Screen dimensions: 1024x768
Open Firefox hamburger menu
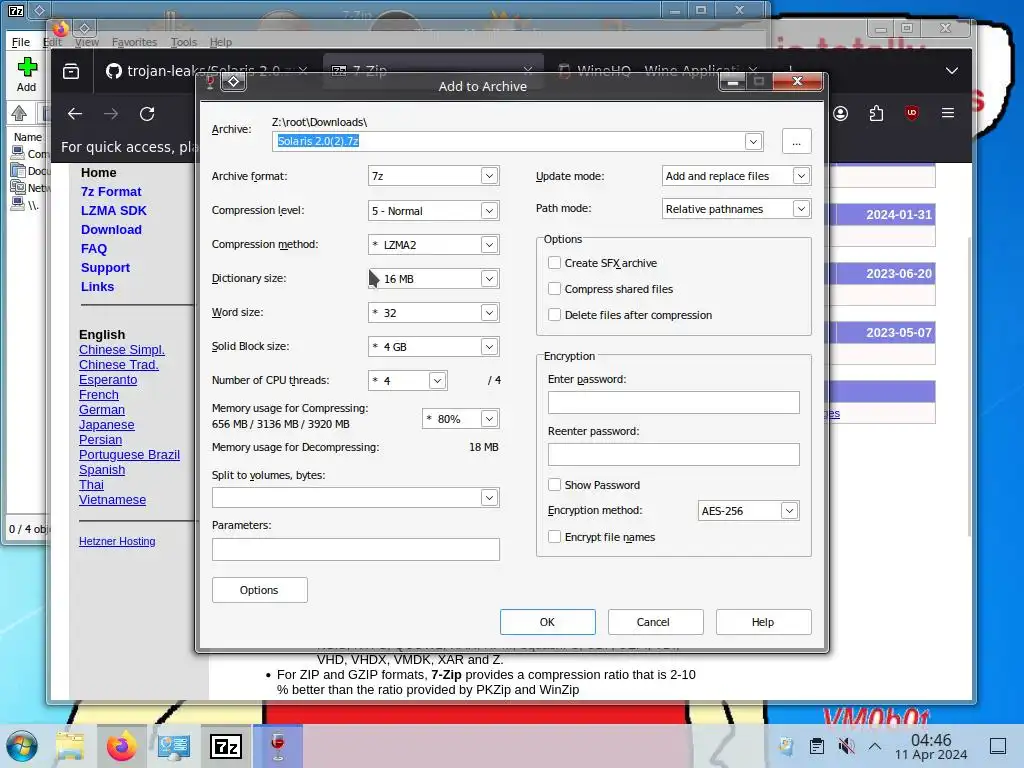948,113
